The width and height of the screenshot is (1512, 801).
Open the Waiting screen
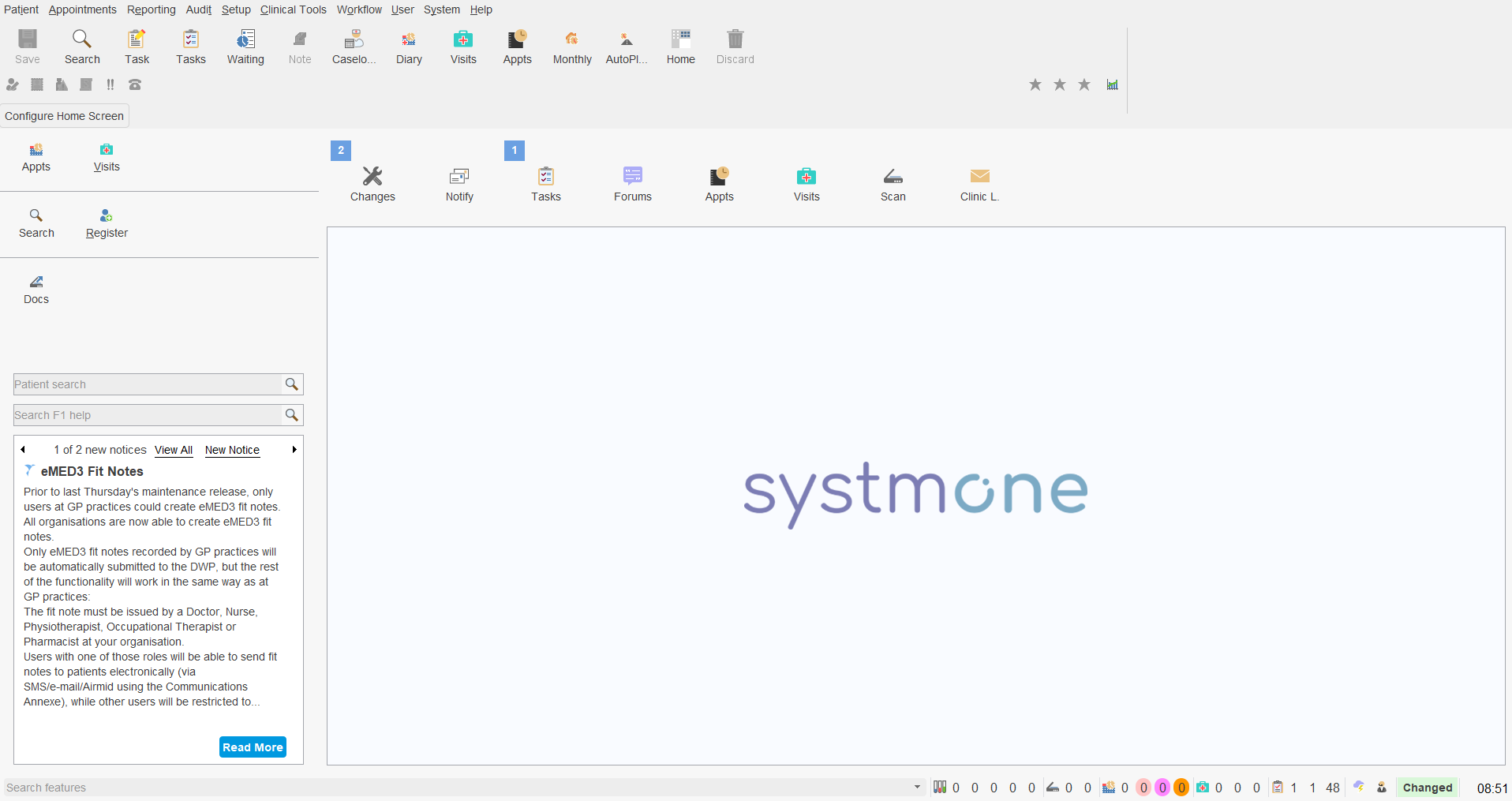tap(245, 47)
